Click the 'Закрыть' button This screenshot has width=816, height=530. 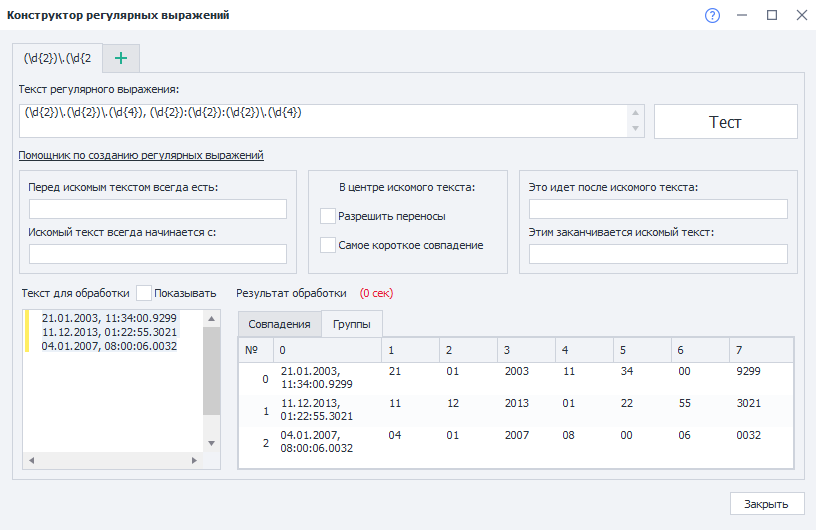click(x=766, y=504)
